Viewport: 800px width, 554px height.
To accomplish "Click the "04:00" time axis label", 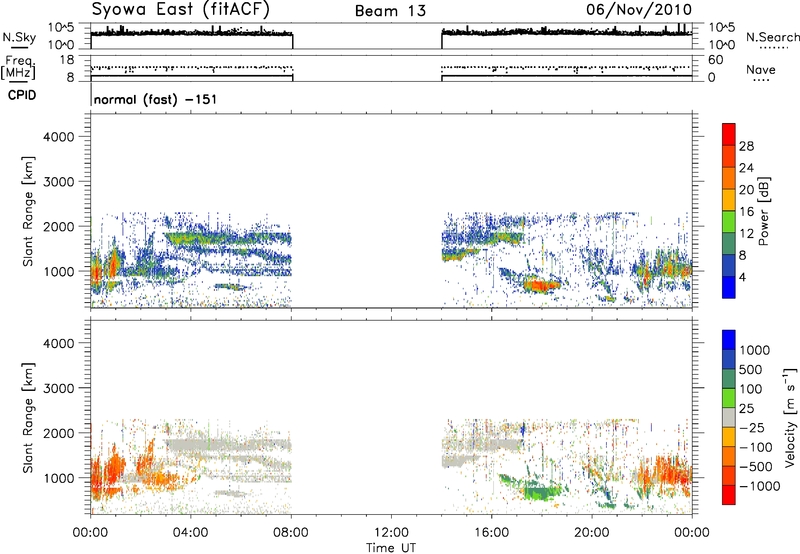I will pos(191,533).
